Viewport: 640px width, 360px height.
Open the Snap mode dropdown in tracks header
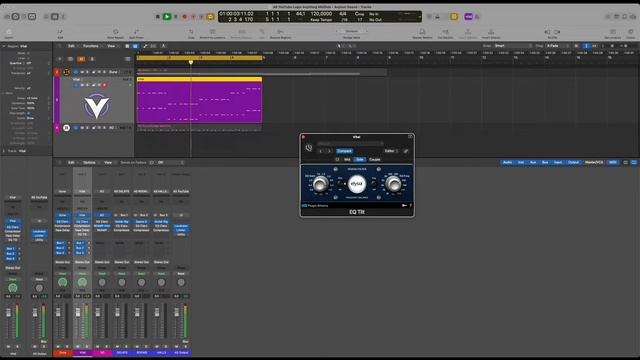tap(513, 46)
